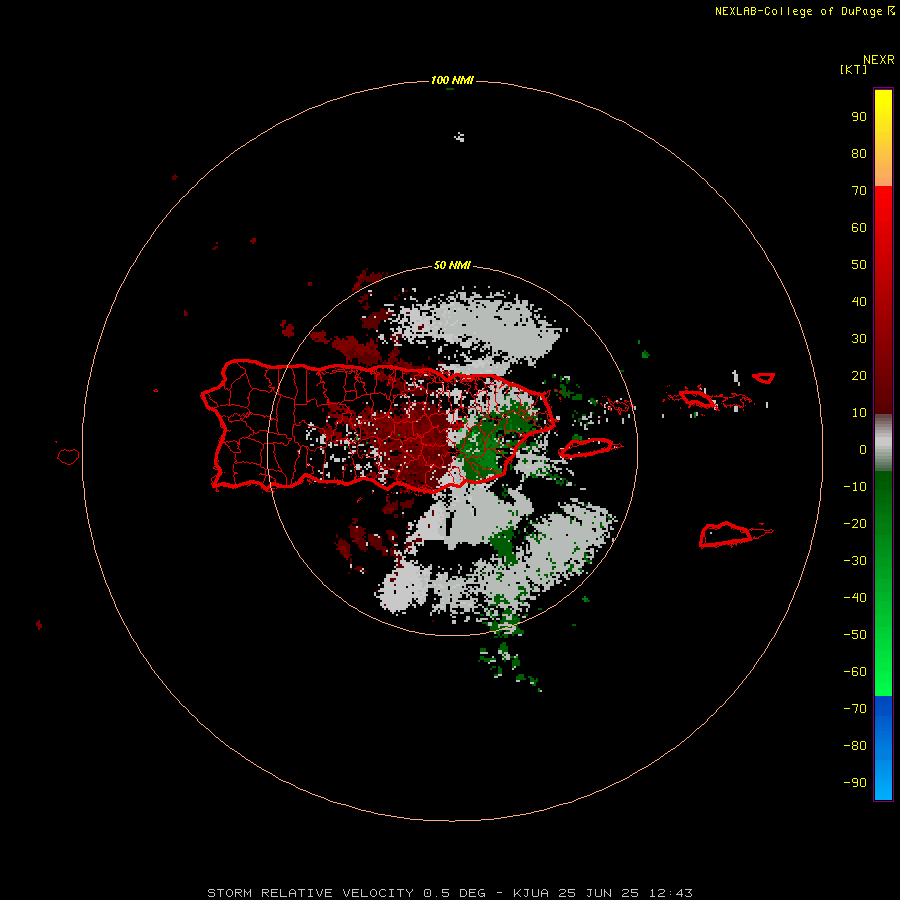Click the 0 knot scale label
This screenshot has height=900, width=900.
(863, 449)
